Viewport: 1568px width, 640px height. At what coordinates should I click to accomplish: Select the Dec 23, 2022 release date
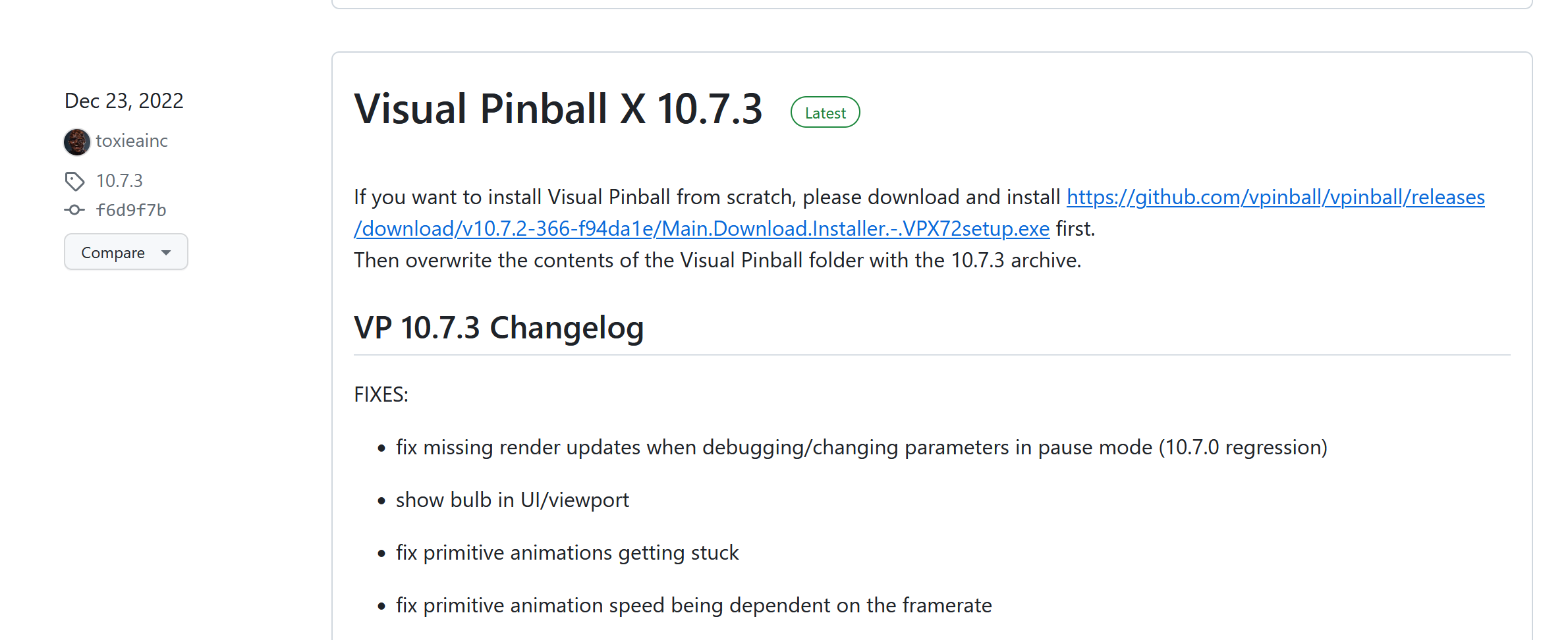point(123,100)
